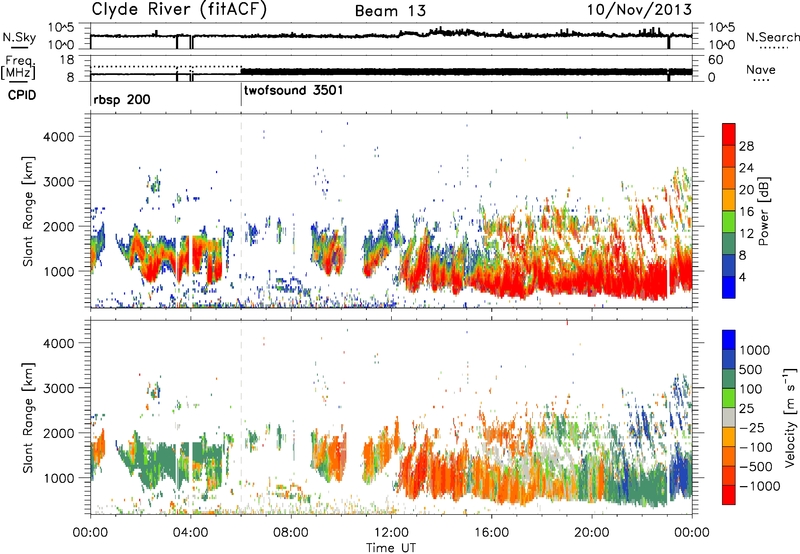The height and width of the screenshot is (554, 800).
Task: Click "2000" tick on the power panel
Action: (x=59, y=226)
